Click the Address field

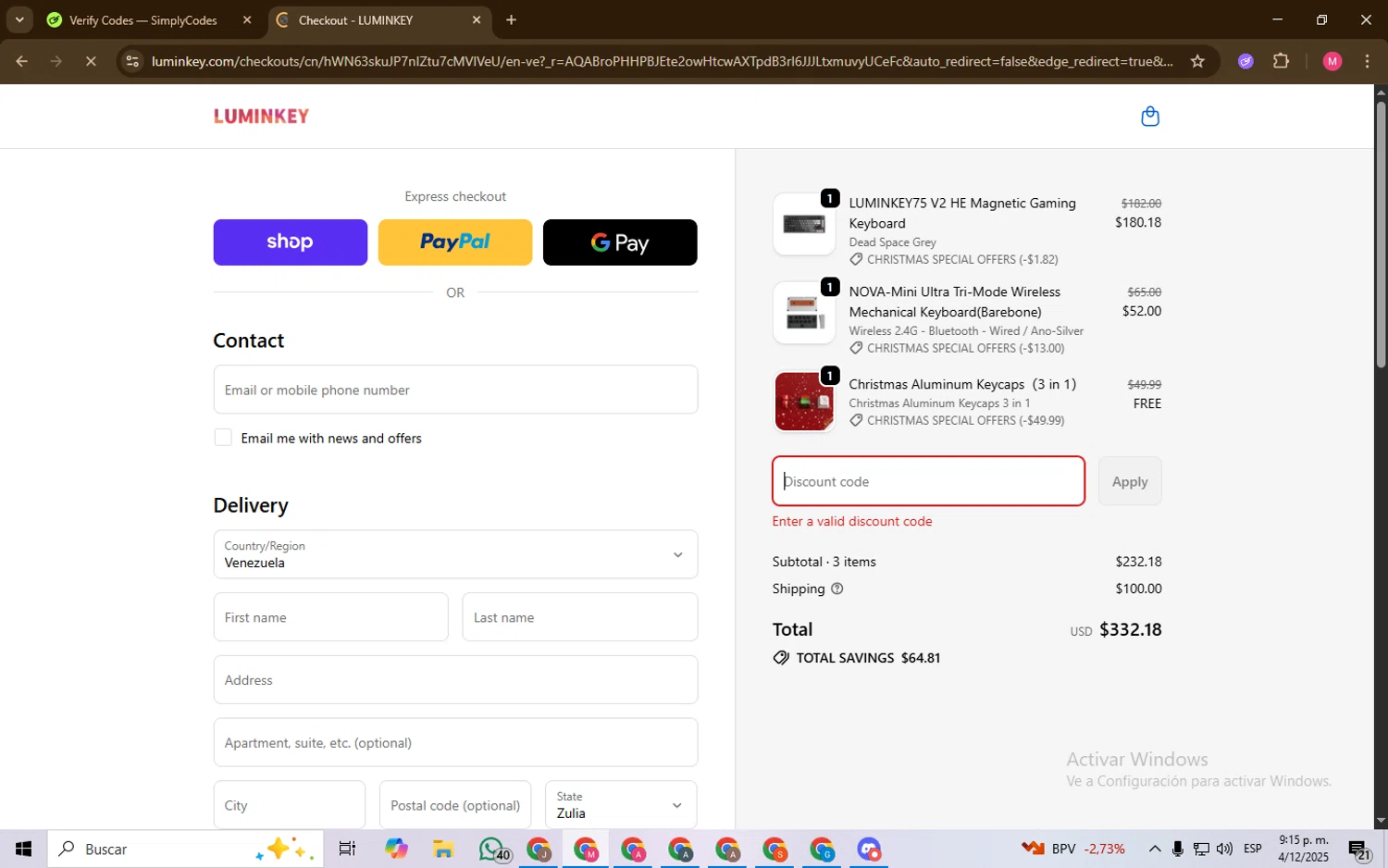tap(455, 680)
